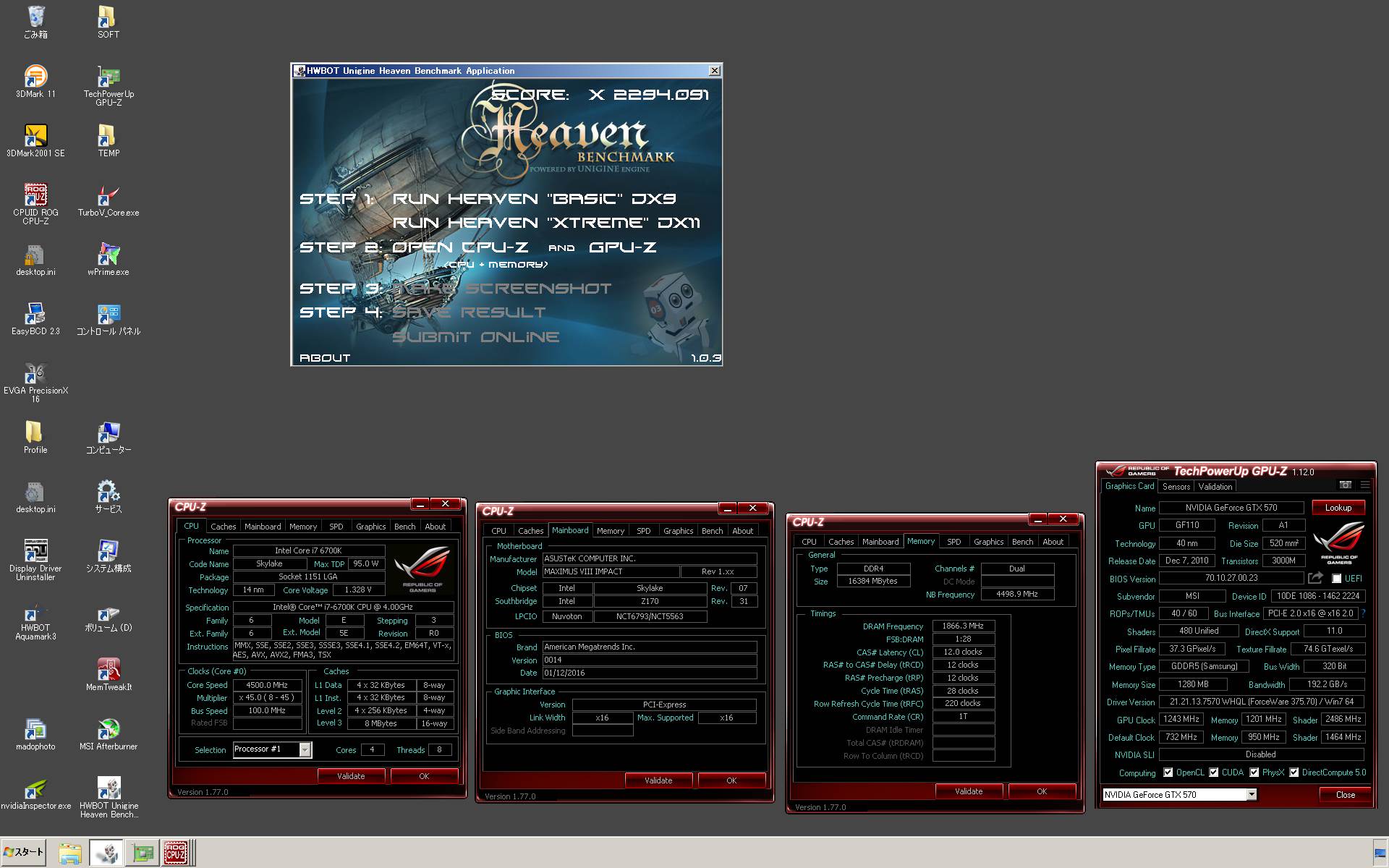This screenshot has width=1389, height=868.
Task: Open About tab in Memory CPU-Z window
Action: pyautogui.click(x=1053, y=542)
